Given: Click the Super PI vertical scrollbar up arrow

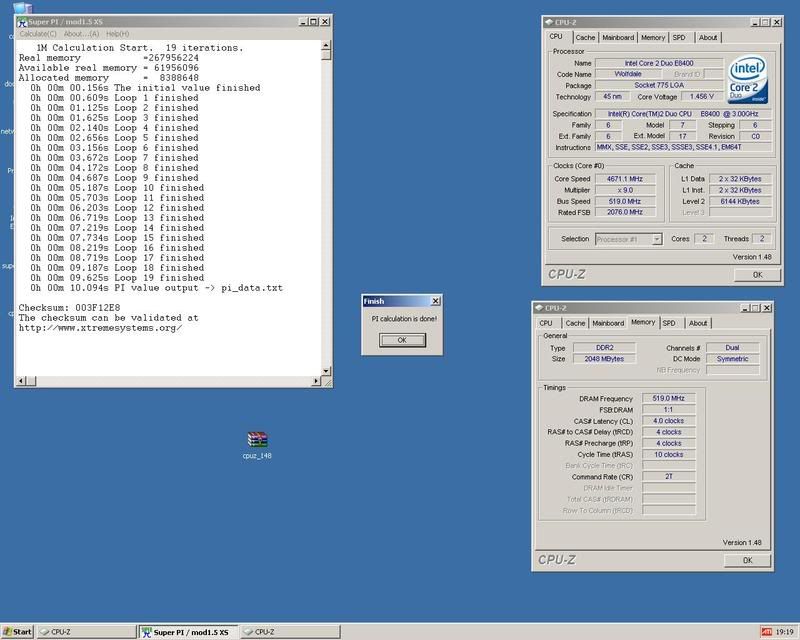Looking at the screenshot, I should pyautogui.click(x=326, y=46).
